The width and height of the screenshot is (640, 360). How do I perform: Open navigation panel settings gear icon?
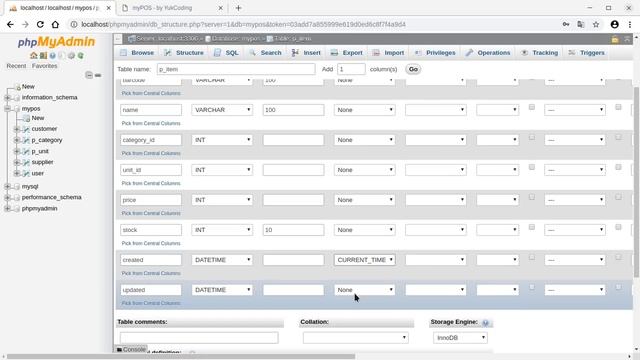click(x=71, y=56)
